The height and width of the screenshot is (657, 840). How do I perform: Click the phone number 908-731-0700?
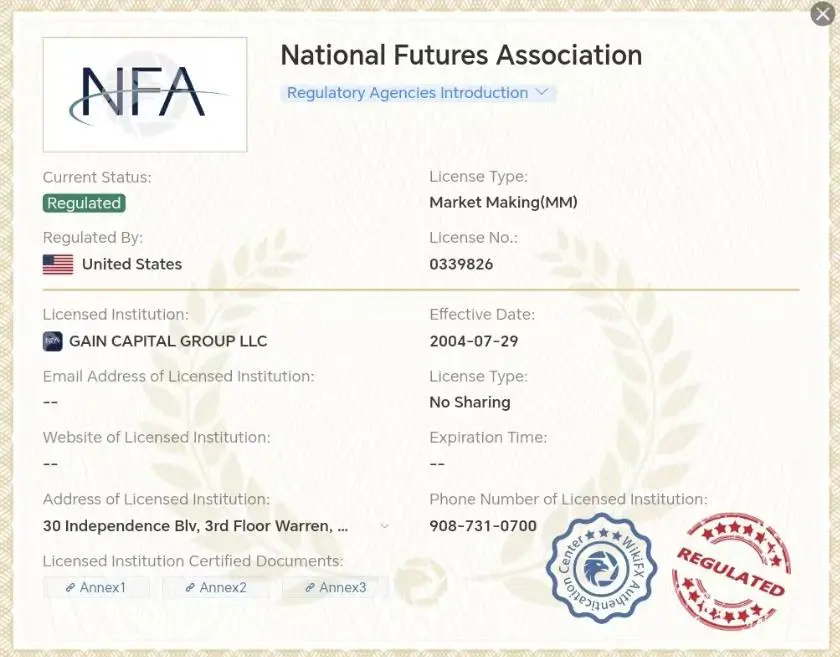click(x=483, y=526)
